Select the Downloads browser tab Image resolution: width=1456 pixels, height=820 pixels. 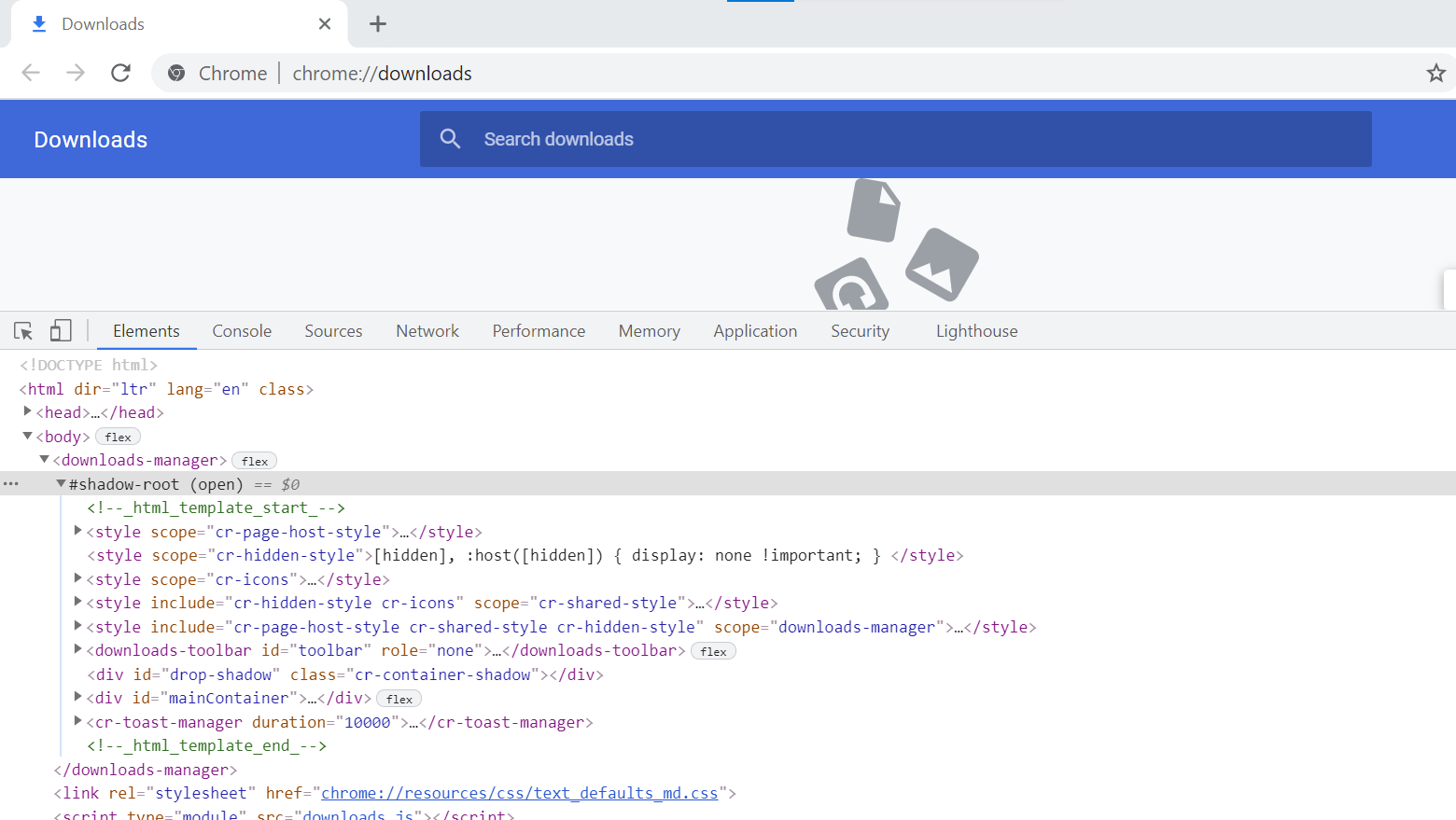(179, 24)
